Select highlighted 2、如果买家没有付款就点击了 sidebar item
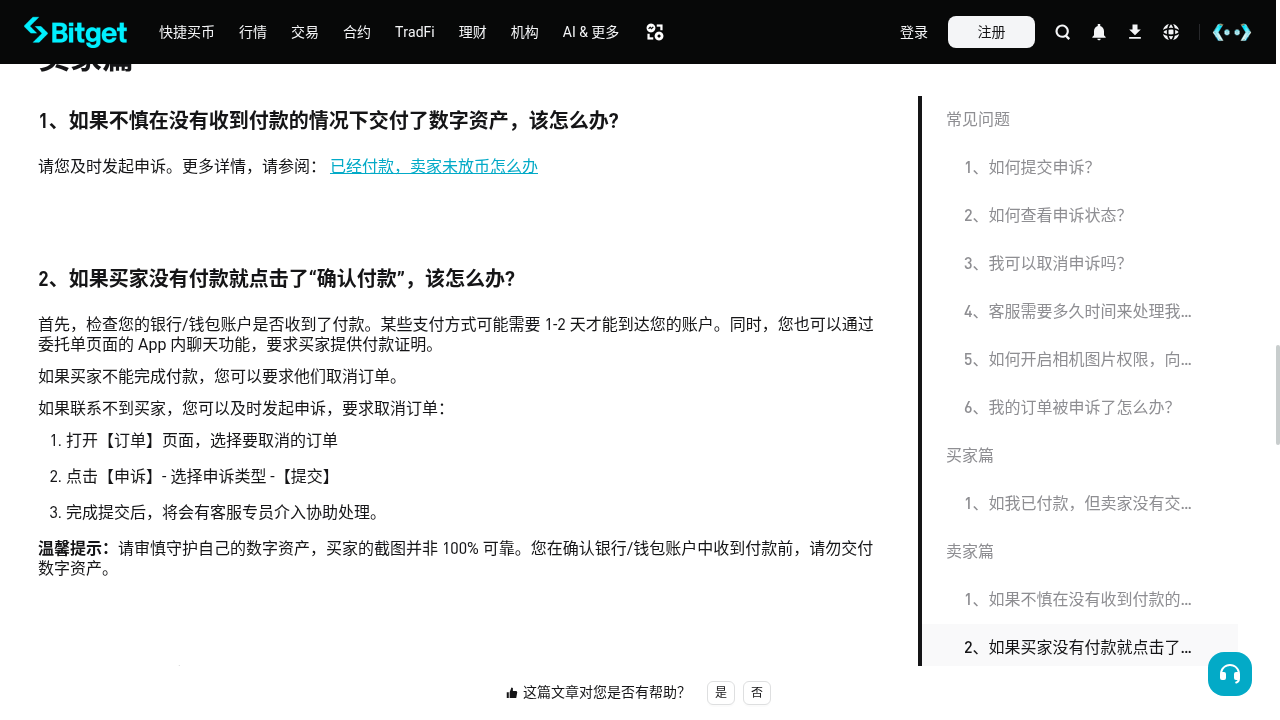The image size is (1280, 720). [1078, 647]
